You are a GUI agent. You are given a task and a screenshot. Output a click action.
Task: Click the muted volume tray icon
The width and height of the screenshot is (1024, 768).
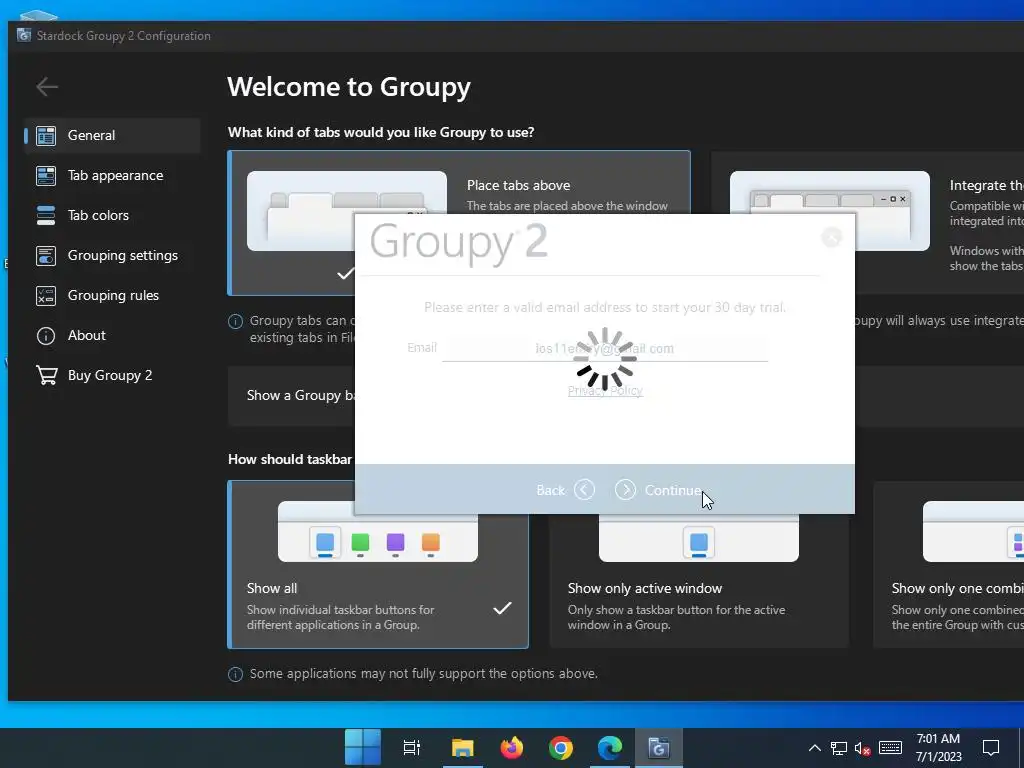[x=863, y=748]
